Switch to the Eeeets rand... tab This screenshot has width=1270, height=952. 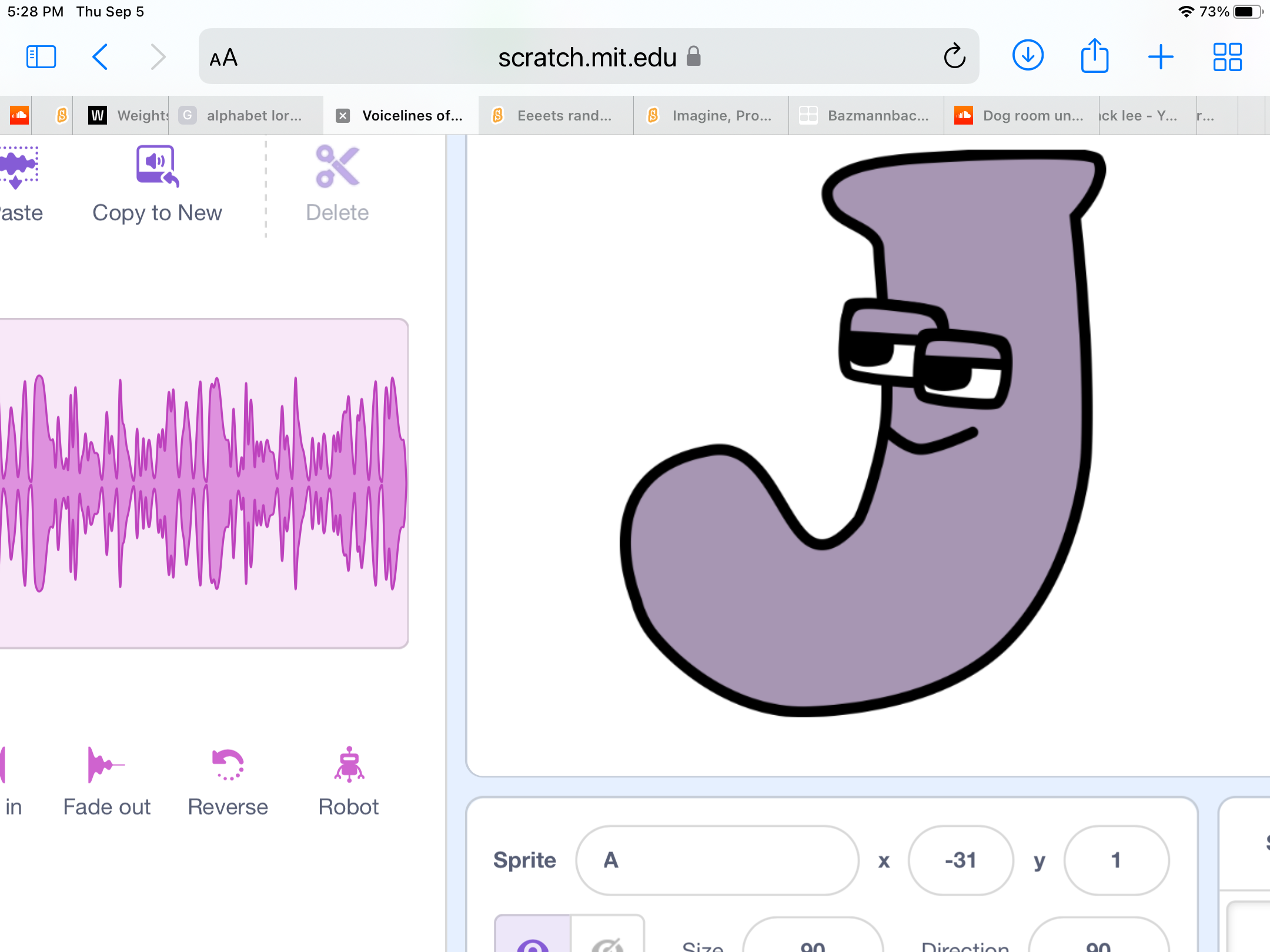[x=556, y=115]
